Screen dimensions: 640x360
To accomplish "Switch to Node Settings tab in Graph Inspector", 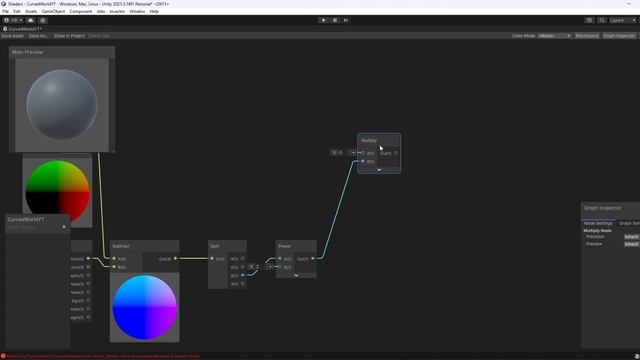I will pyautogui.click(x=598, y=223).
